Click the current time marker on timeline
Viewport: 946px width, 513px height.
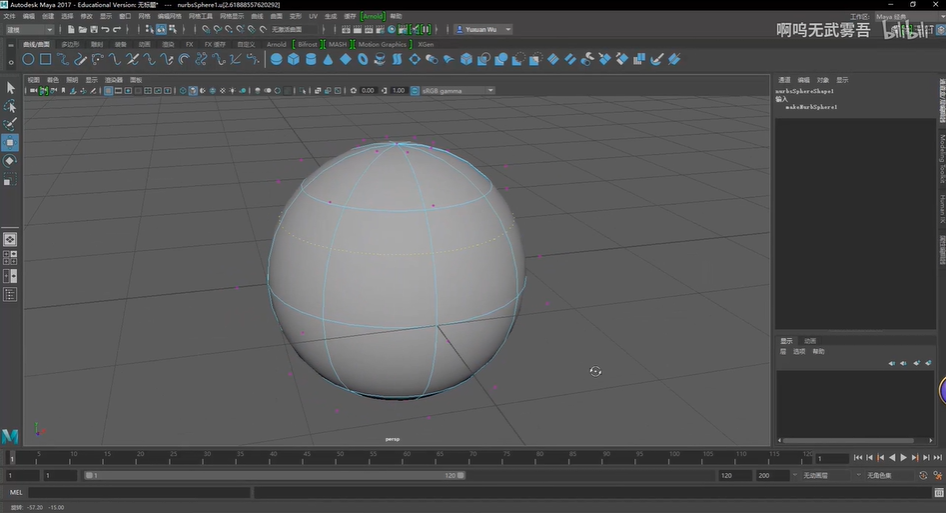click(11, 458)
